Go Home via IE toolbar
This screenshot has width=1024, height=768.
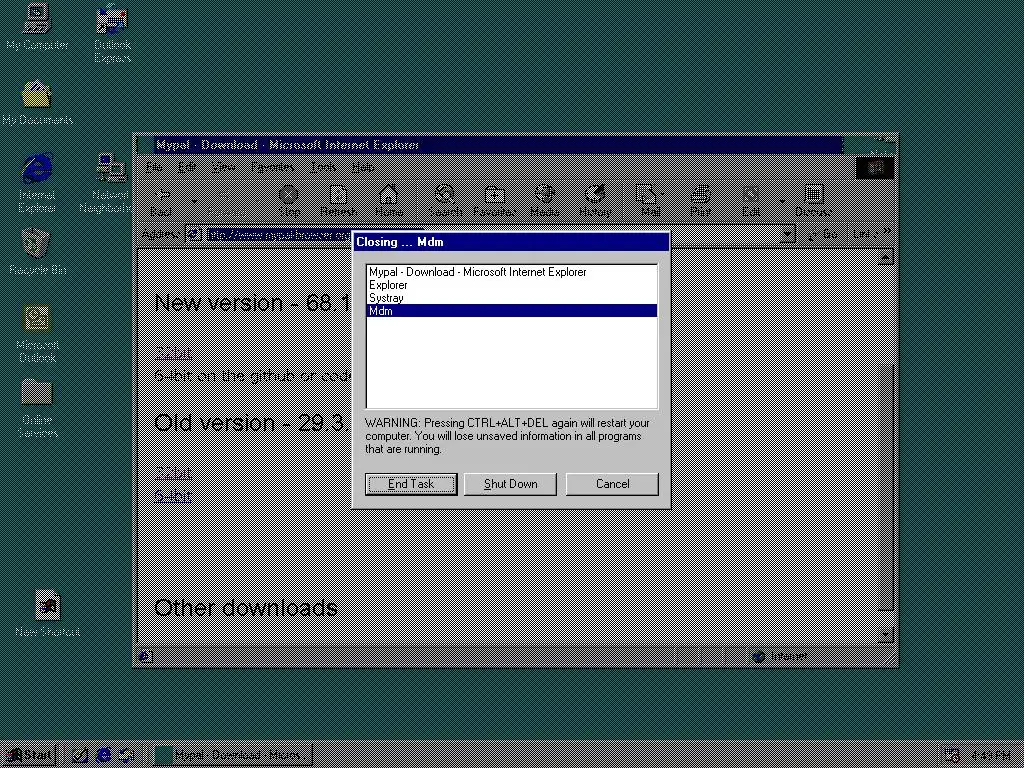pyautogui.click(x=389, y=201)
